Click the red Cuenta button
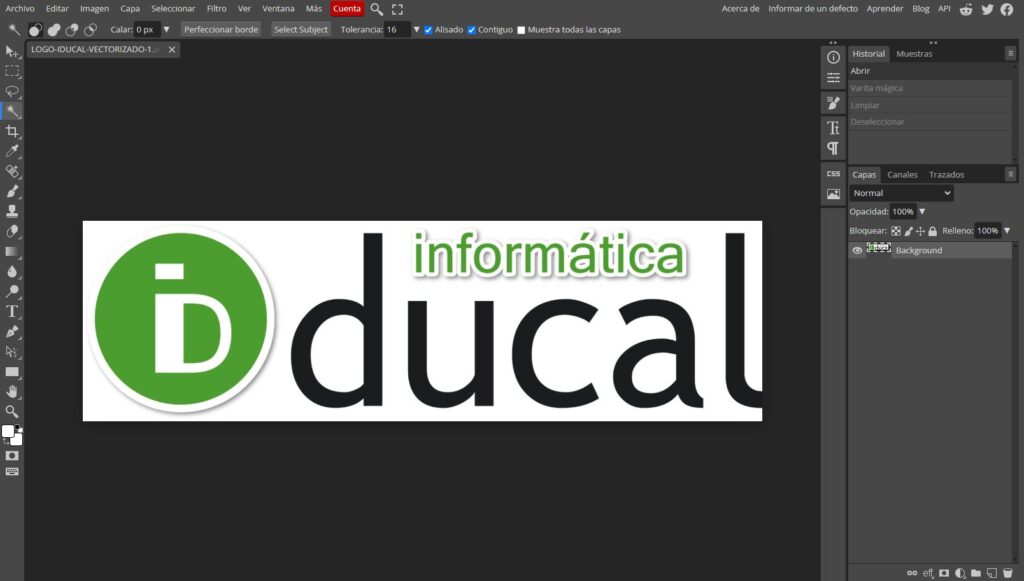 click(x=347, y=8)
